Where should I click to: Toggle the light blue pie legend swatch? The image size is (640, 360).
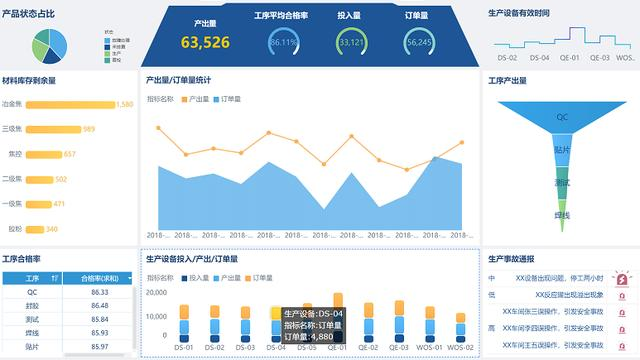[x=107, y=40]
